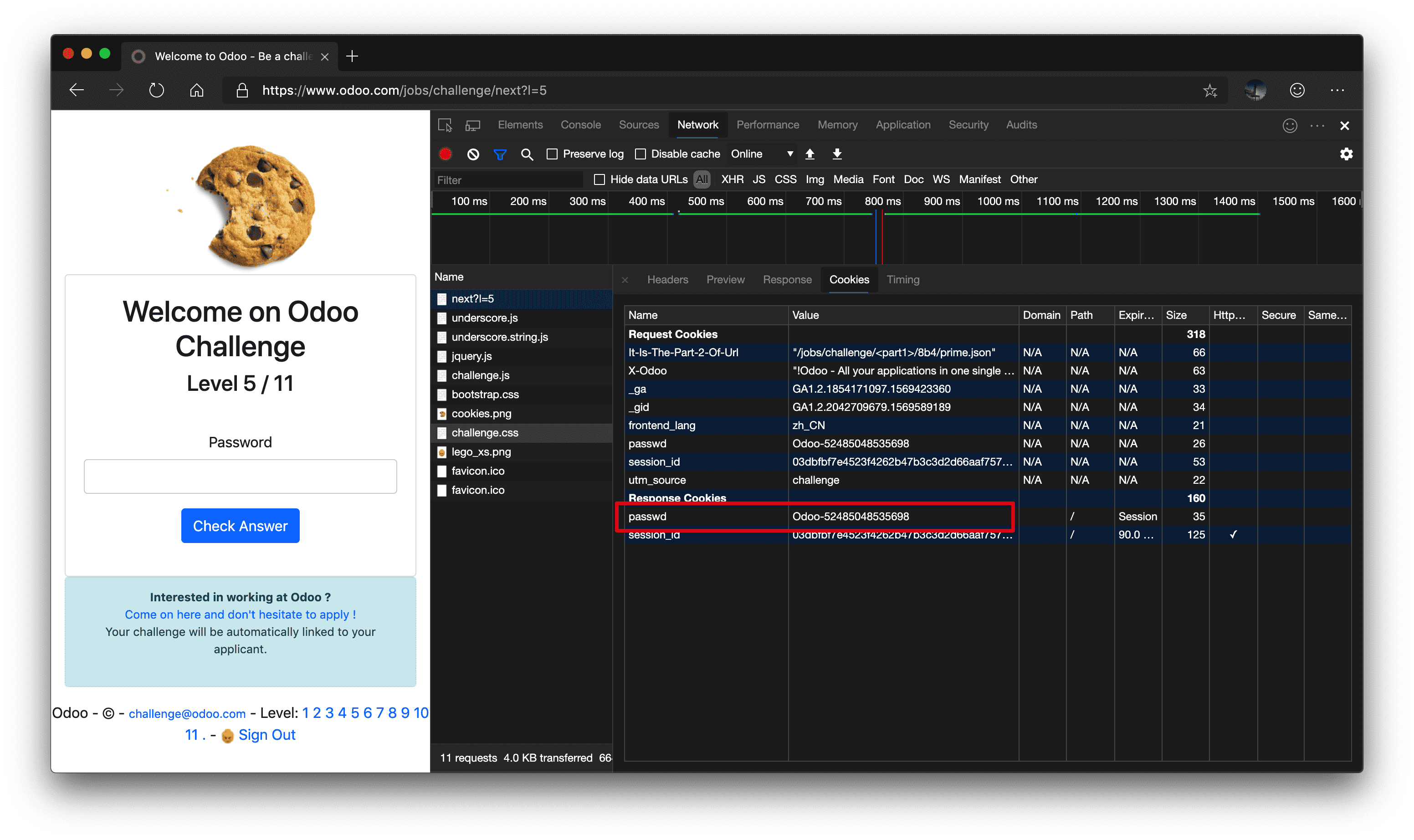Go to Level 7 link
This screenshot has width=1414, height=840.
380,713
